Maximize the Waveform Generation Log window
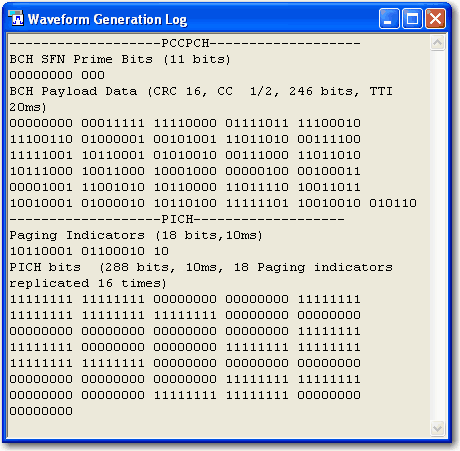This screenshot has height=451, width=460. (x=412, y=19)
